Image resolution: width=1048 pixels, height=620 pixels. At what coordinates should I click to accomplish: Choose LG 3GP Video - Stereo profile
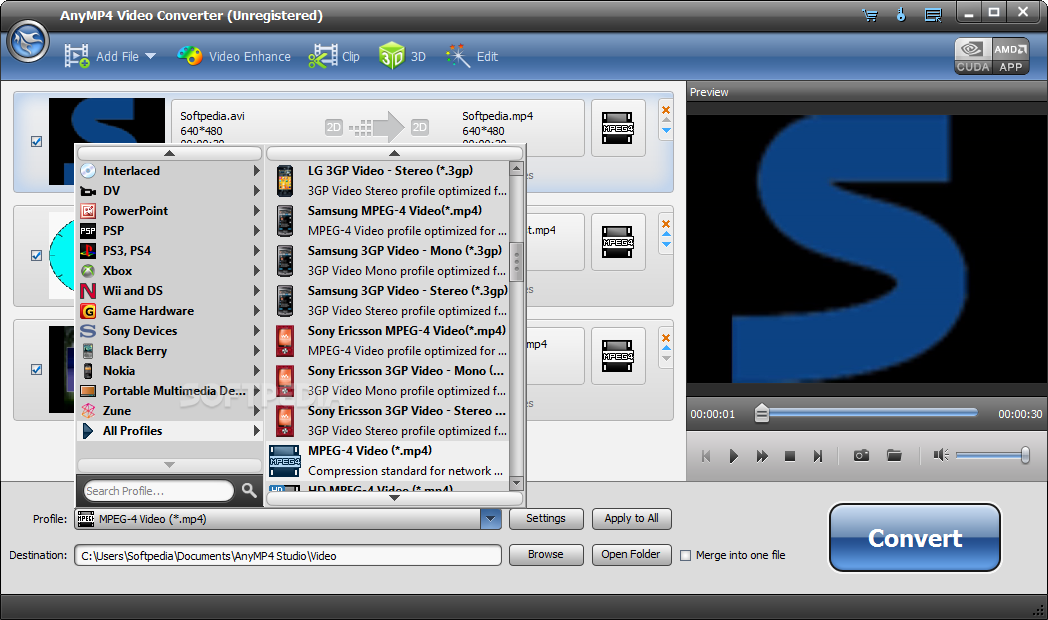388,180
